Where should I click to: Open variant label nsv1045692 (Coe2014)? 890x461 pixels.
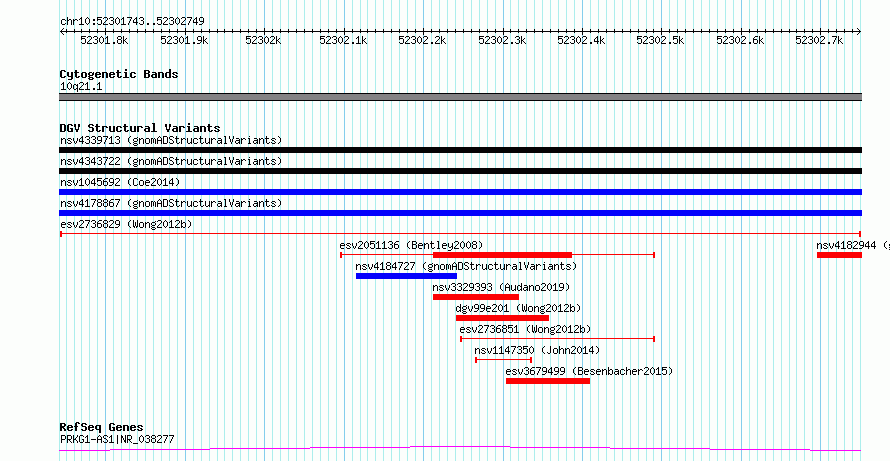tap(120, 182)
